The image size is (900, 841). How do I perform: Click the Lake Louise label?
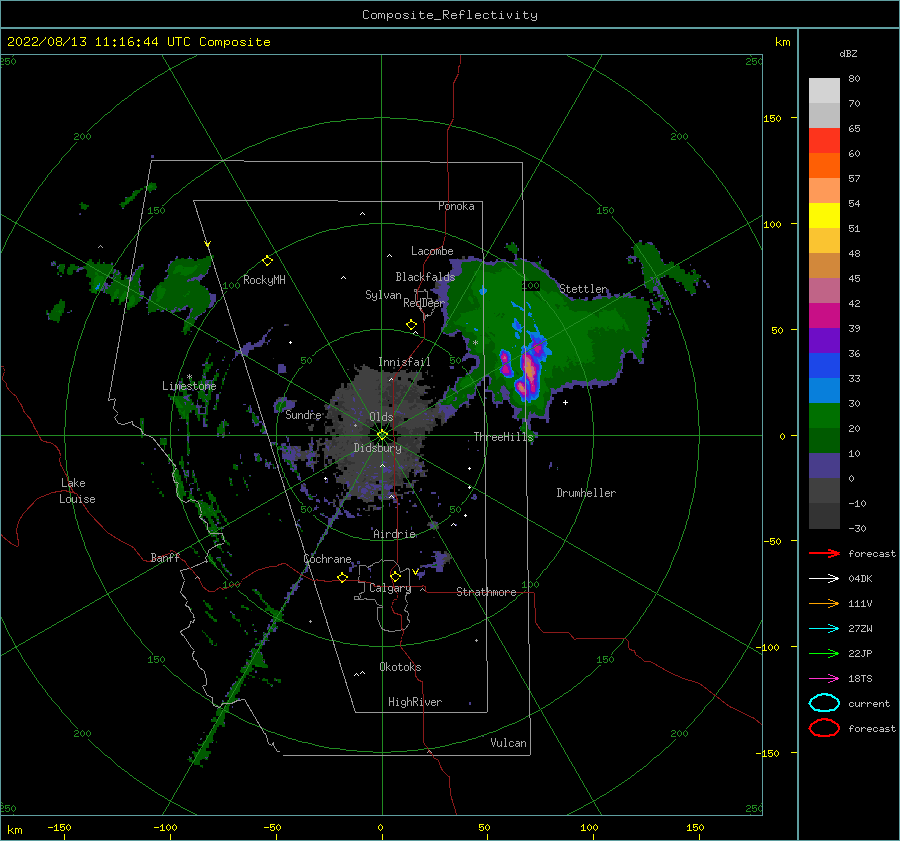point(77,491)
